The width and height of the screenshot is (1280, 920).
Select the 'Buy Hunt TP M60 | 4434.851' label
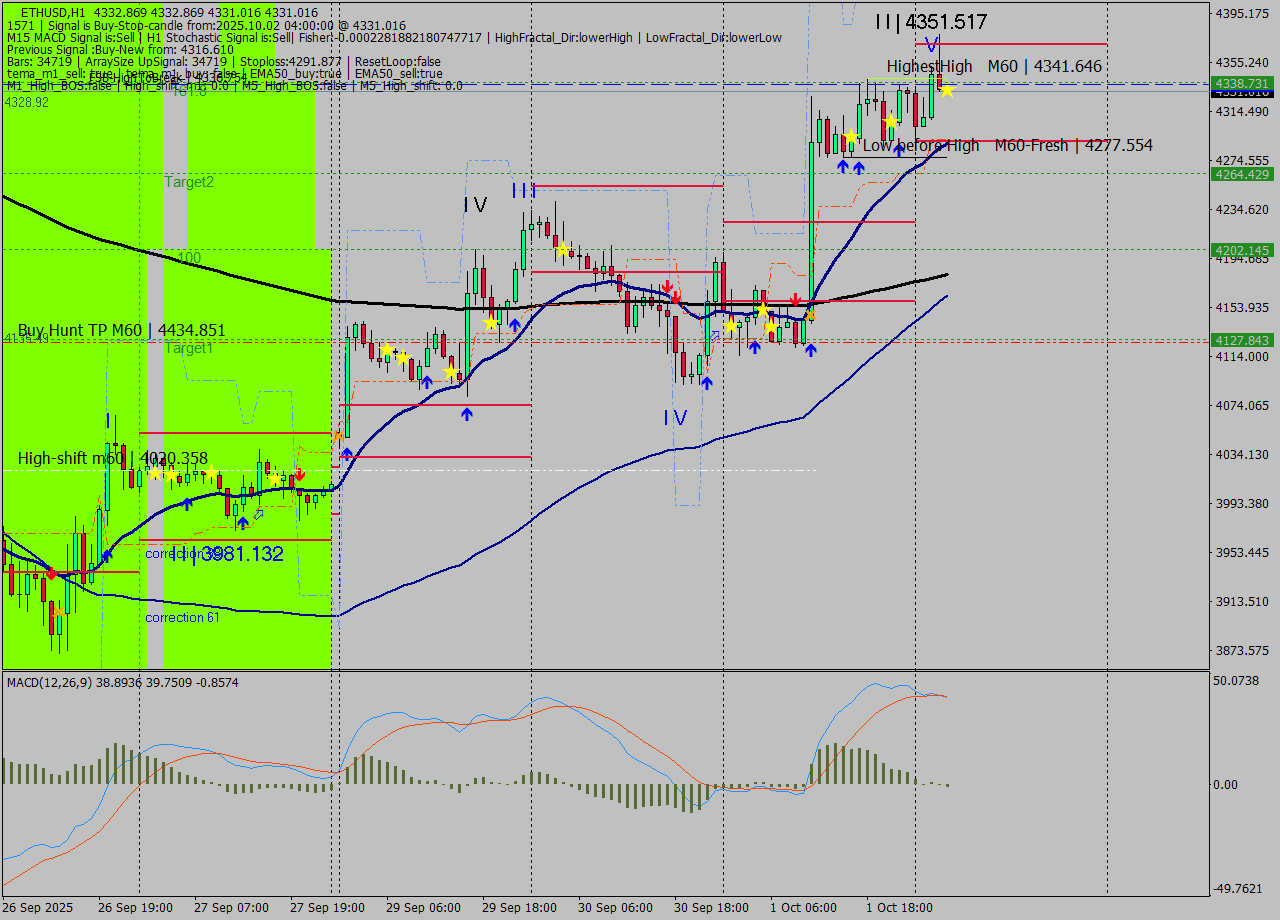[121, 331]
